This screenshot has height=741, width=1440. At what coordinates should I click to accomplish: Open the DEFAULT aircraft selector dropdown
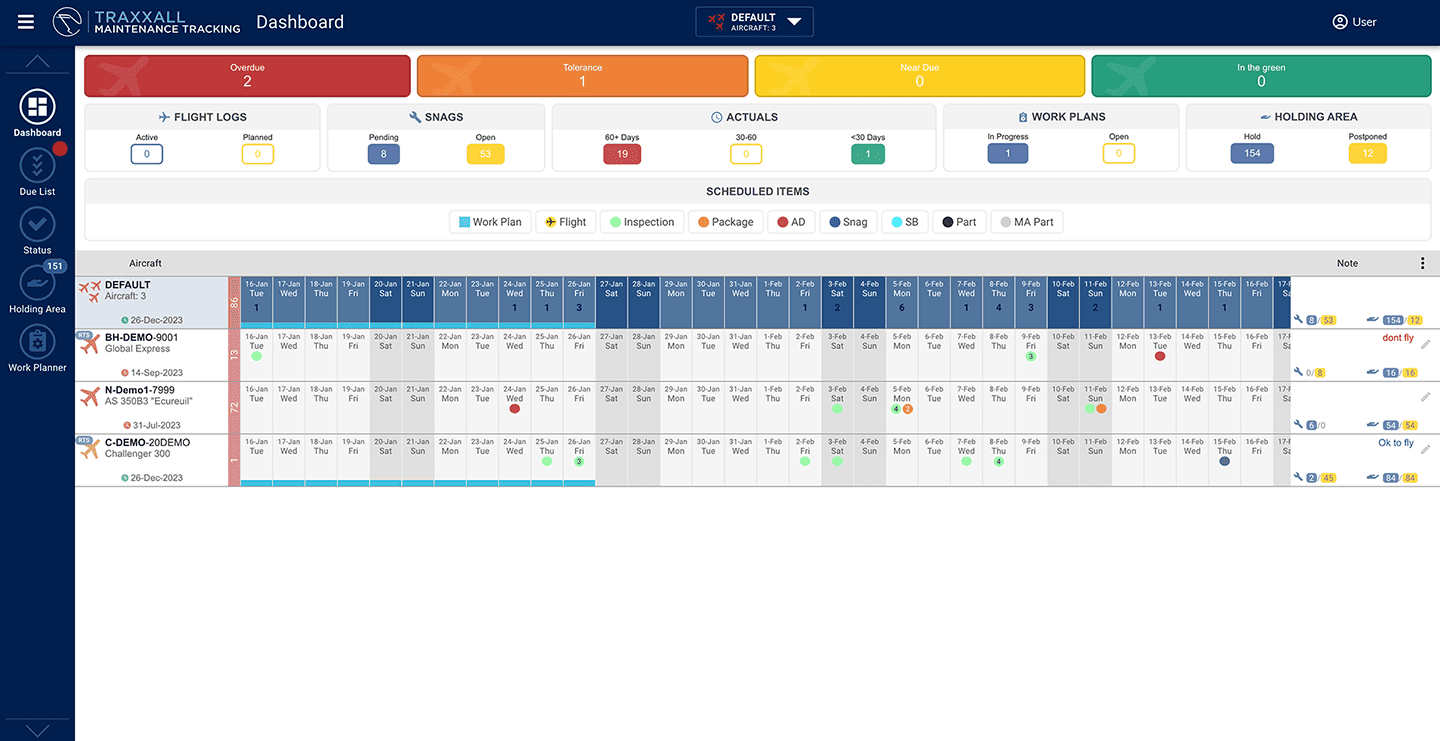tap(755, 21)
